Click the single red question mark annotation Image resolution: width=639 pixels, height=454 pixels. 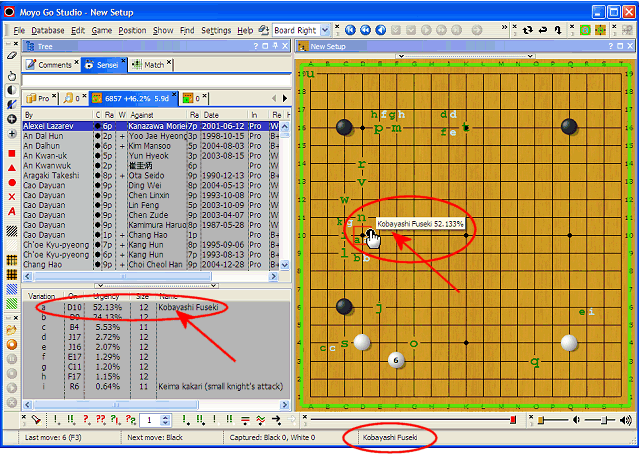86,420
